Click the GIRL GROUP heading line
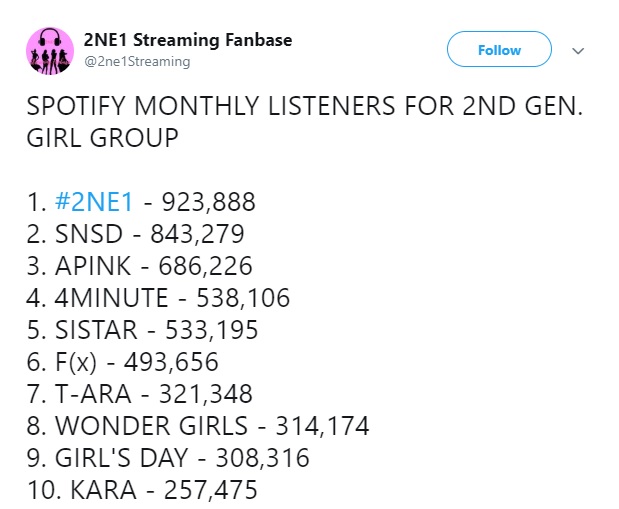The width and height of the screenshot is (619, 509). click(103, 137)
